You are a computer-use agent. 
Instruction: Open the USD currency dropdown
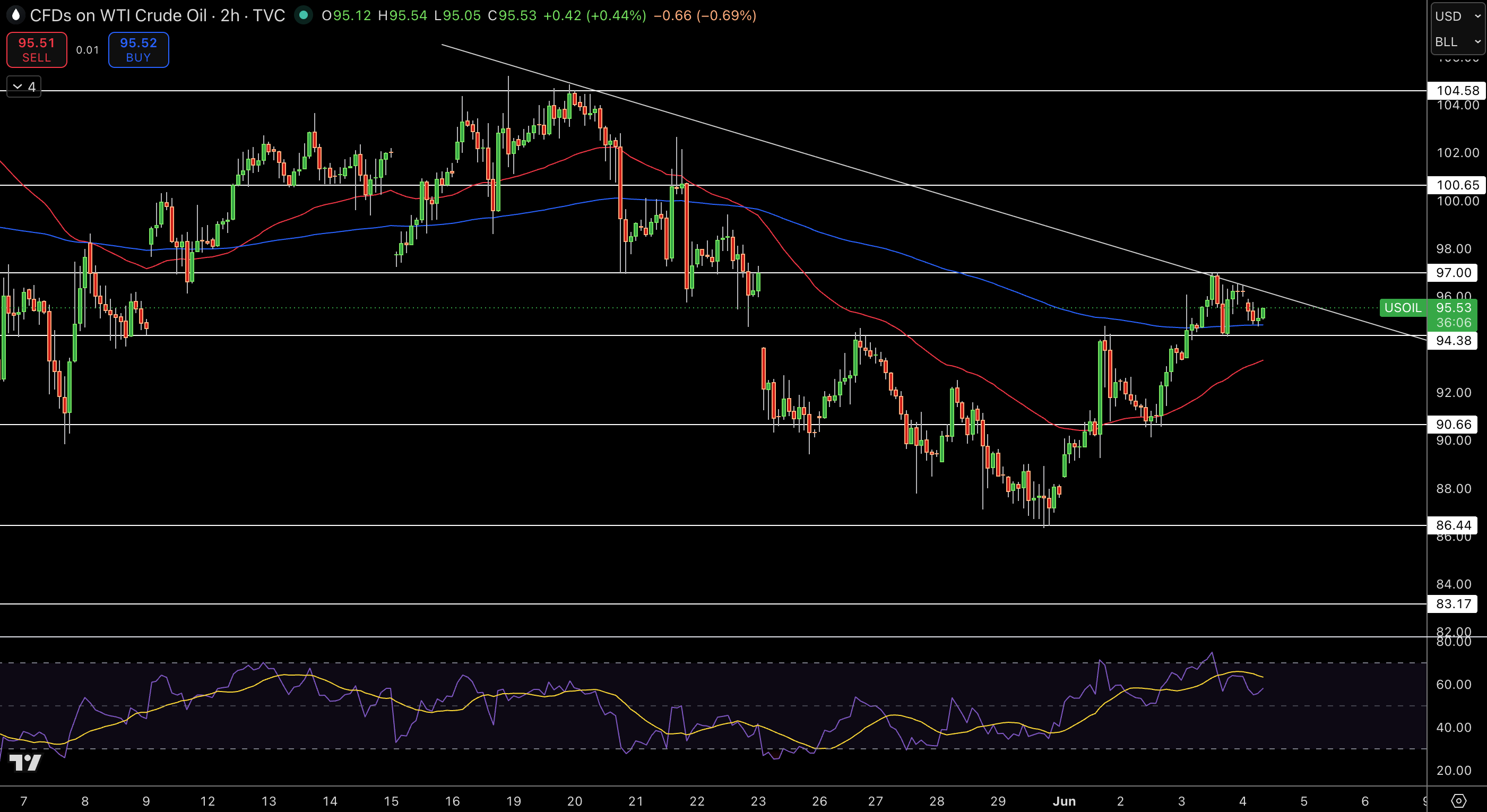1458,16
